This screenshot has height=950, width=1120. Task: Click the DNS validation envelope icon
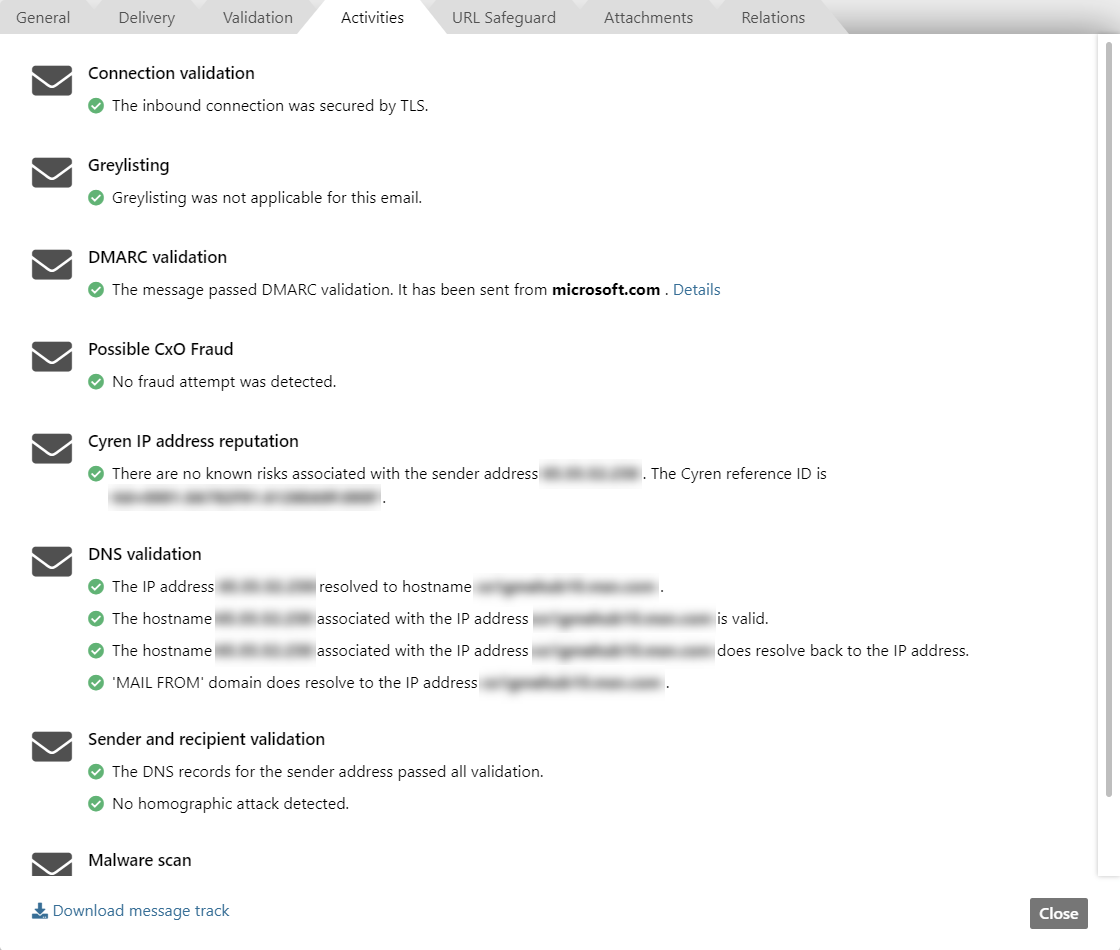coord(51,561)
